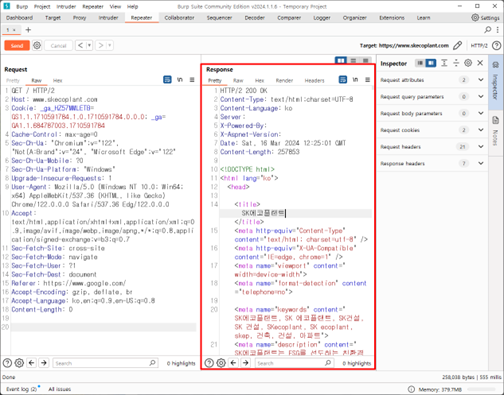
Task: Open Request search help icon
Action: pyautogui.click(x=7, y=363)
